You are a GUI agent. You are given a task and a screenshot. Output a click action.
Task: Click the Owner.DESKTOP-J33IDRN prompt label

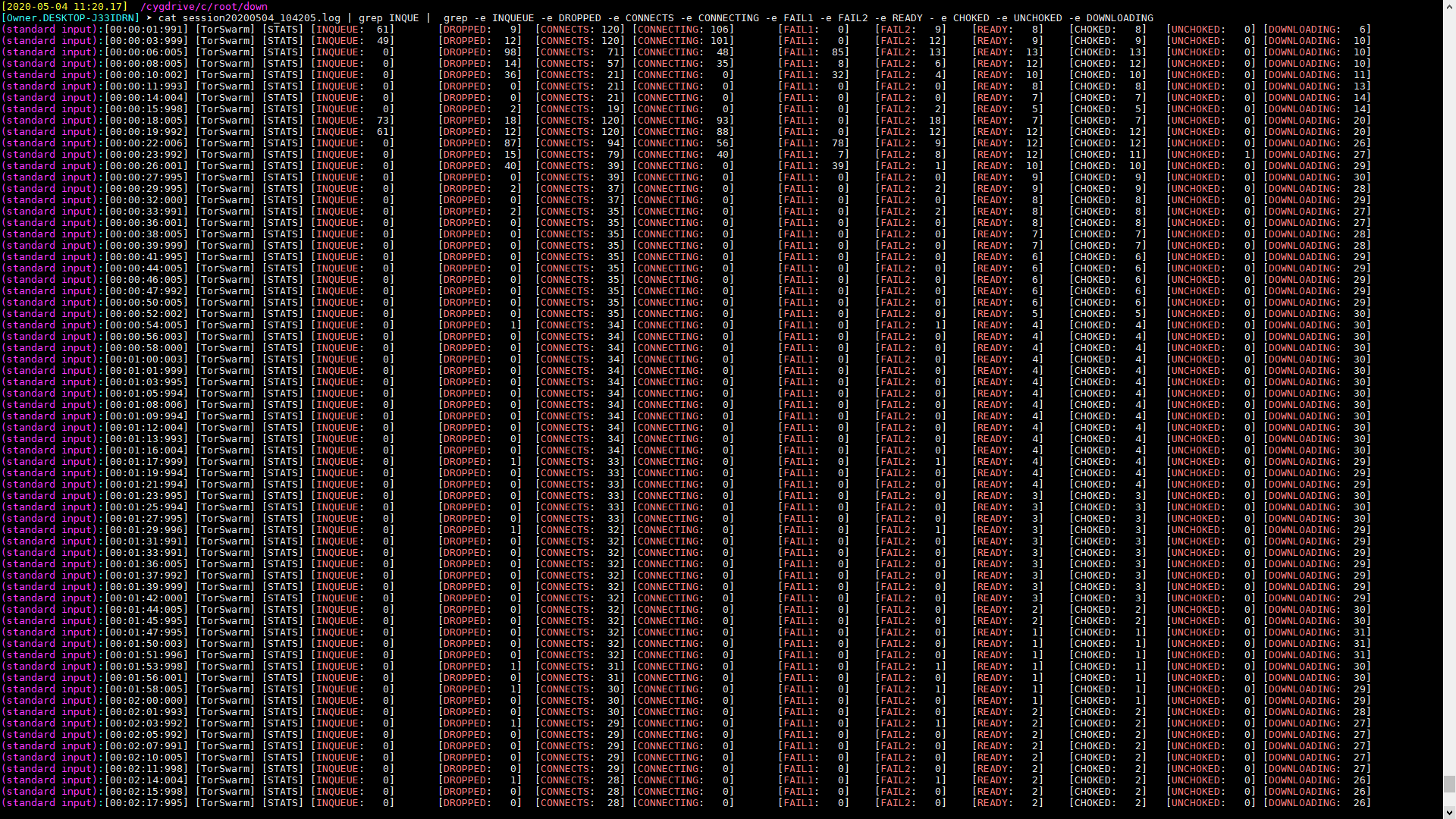click(x=72, y=18)
